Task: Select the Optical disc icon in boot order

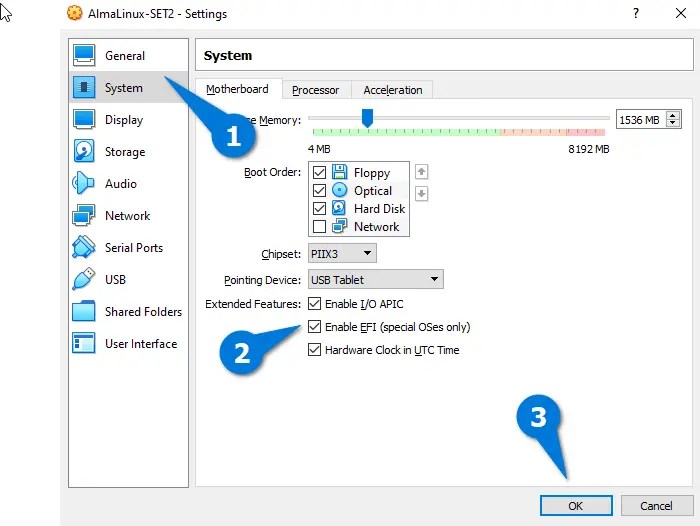Action: [x=340, y=190]
